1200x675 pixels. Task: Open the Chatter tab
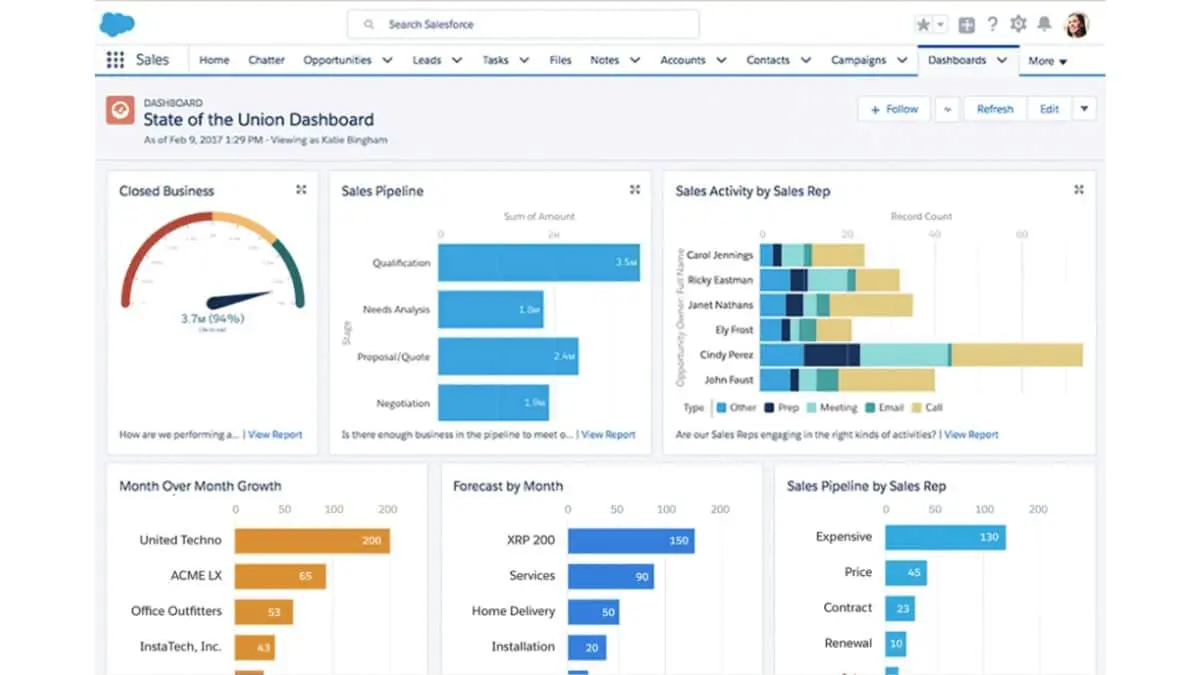click(x=266, y=60)
